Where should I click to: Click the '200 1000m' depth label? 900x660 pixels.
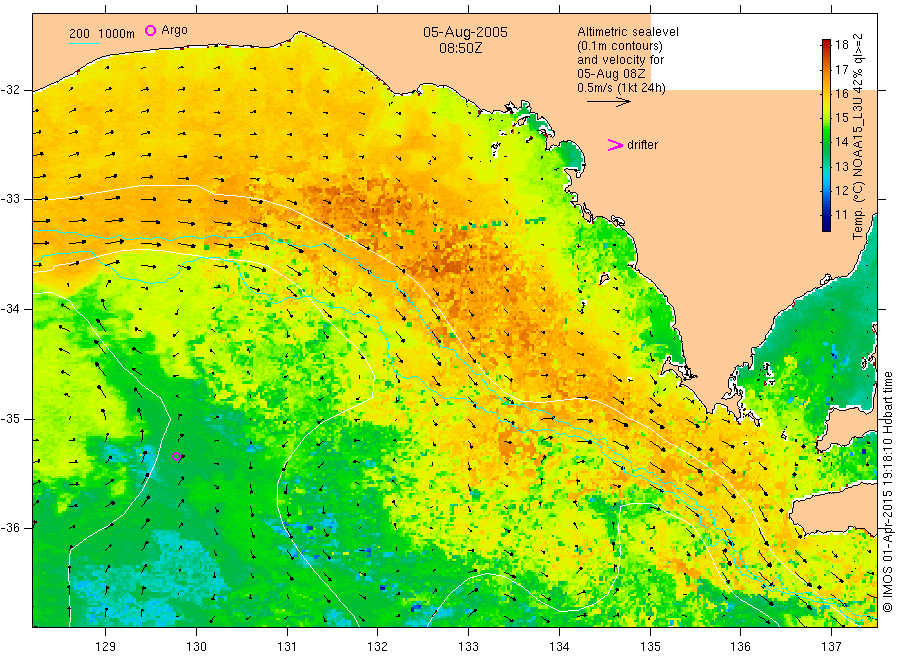[102, 34]
